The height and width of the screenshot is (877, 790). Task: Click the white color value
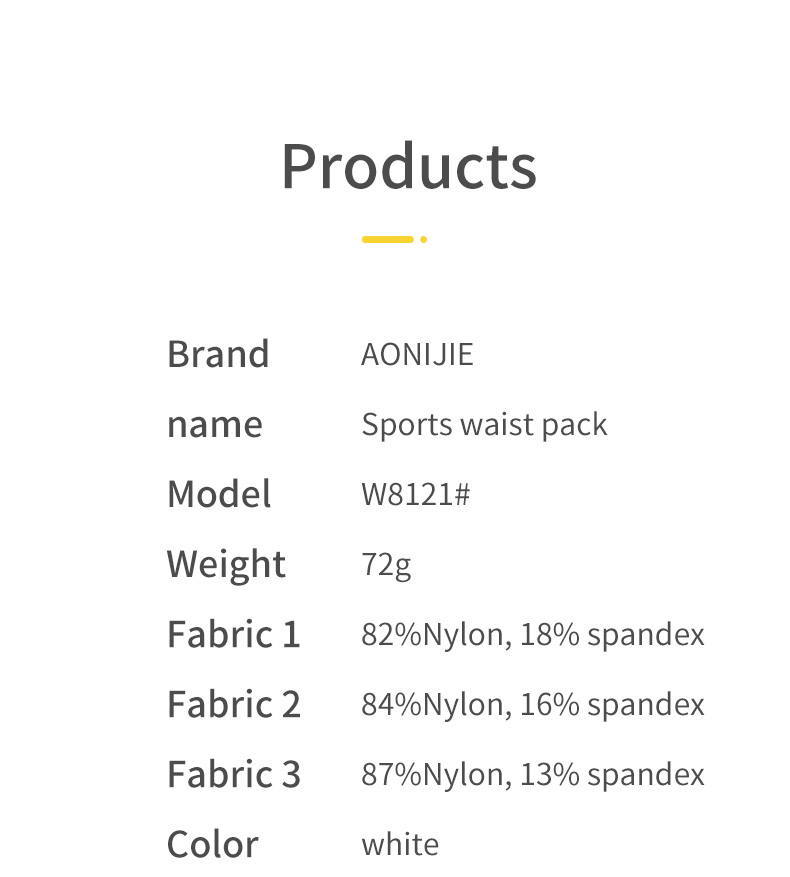(400, 845)
